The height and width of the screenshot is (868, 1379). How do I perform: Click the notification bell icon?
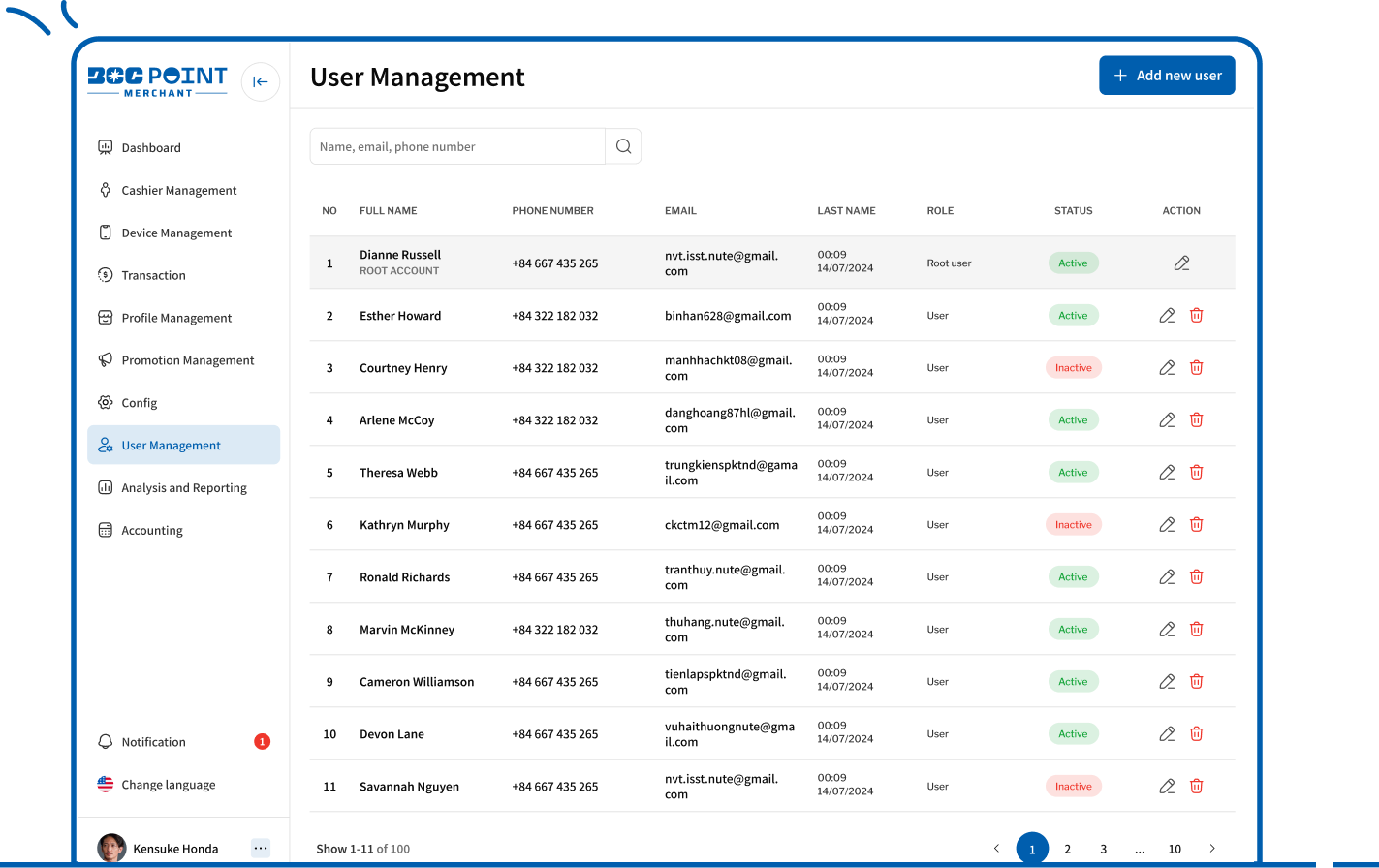(x=106, y=742)
